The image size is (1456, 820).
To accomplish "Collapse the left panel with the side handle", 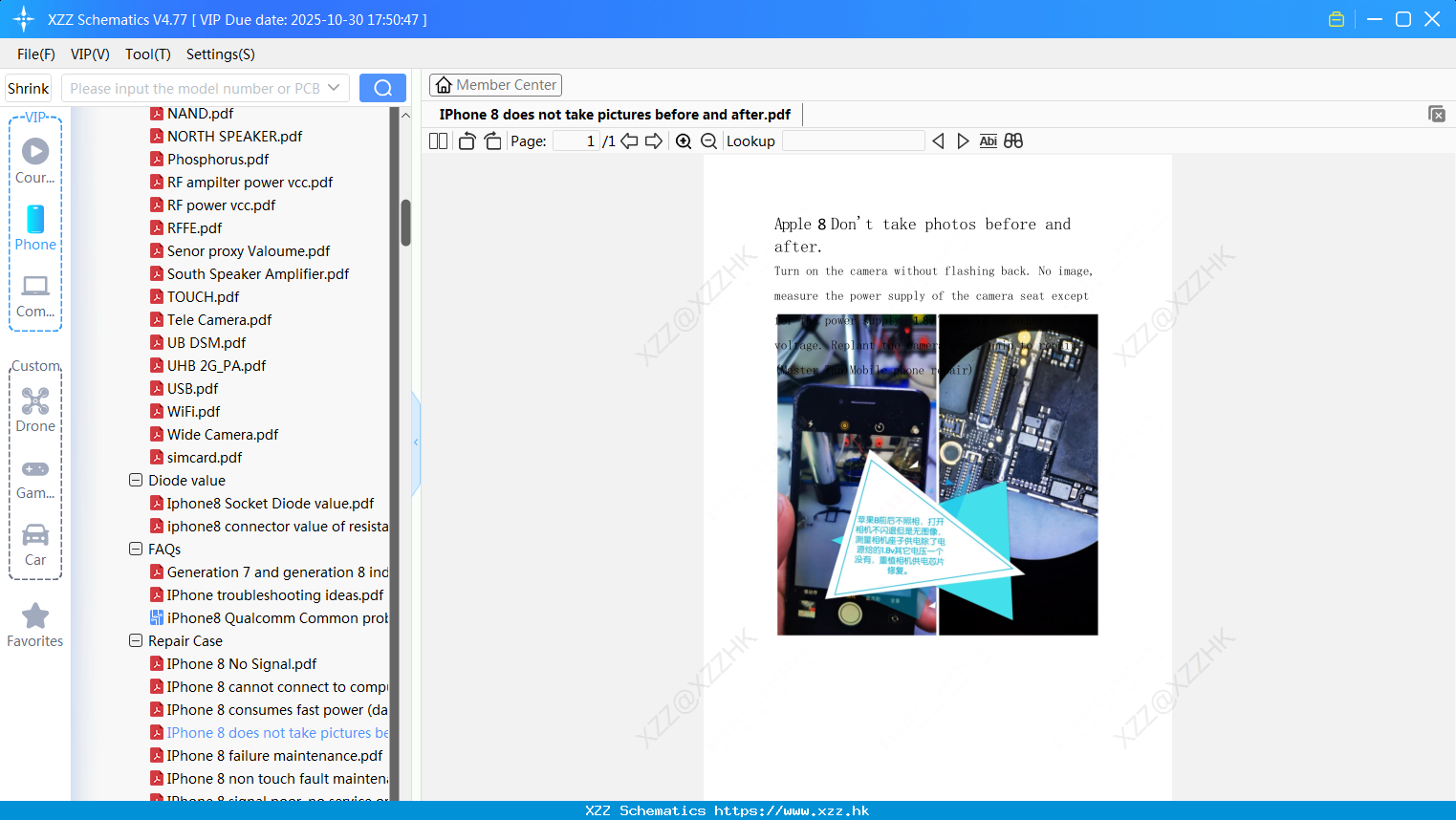I will click(416, 442).
